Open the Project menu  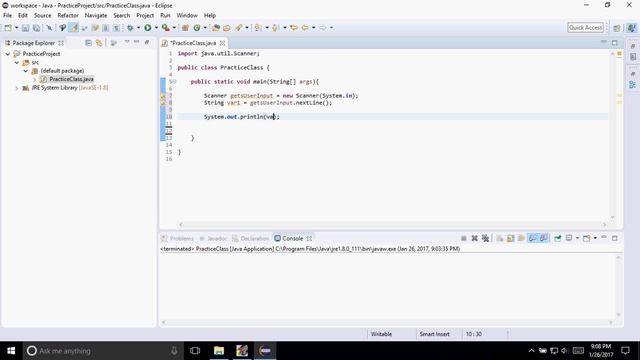tap(145, 16)
